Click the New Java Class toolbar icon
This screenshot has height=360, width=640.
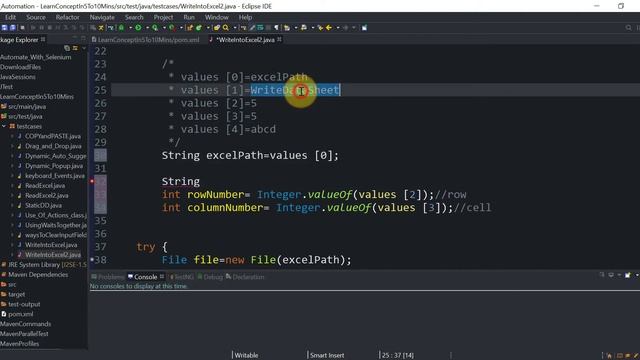(199, 28)
